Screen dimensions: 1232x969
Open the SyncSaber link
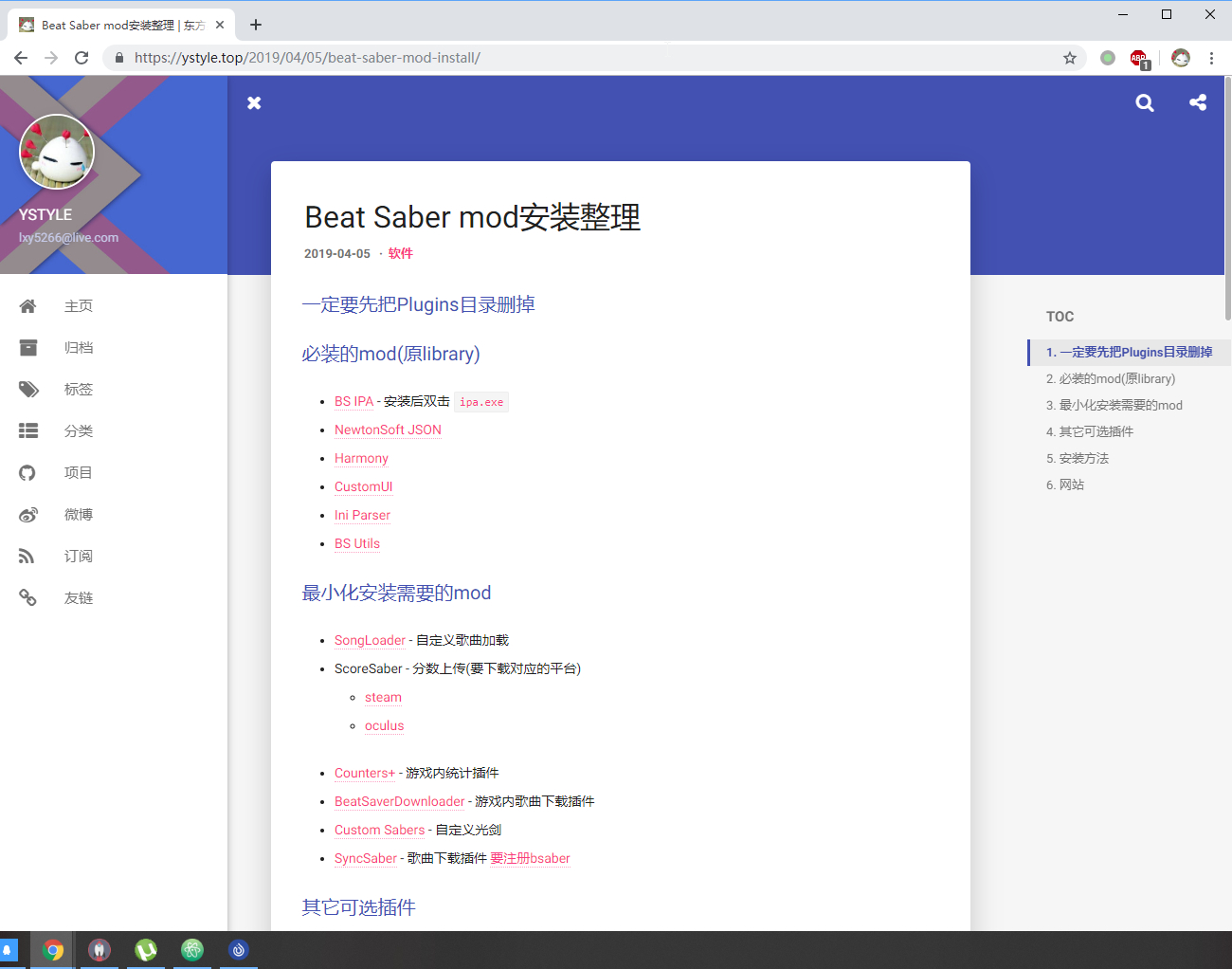click(x=366, y=859)
